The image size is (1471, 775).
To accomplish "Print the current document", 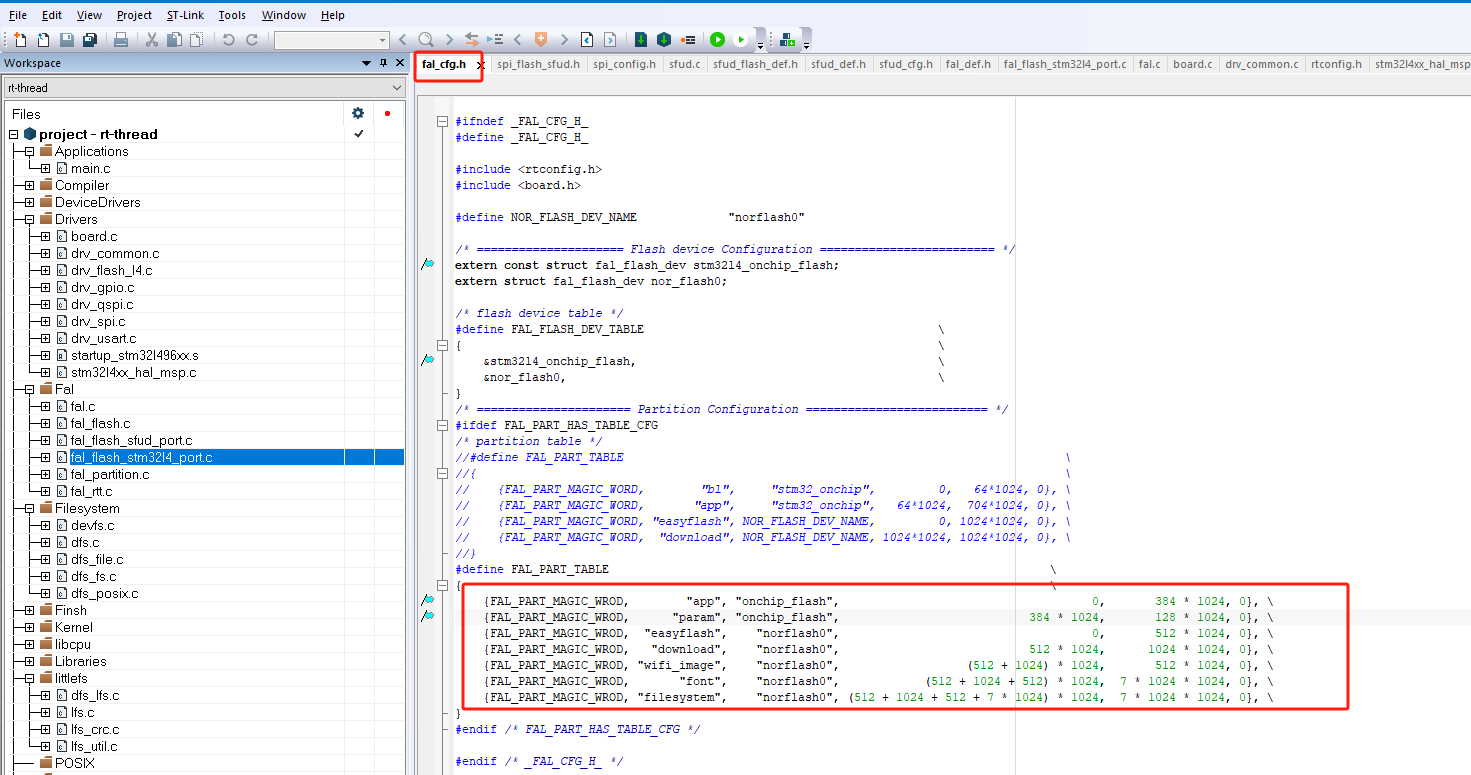I will (120, 40).
